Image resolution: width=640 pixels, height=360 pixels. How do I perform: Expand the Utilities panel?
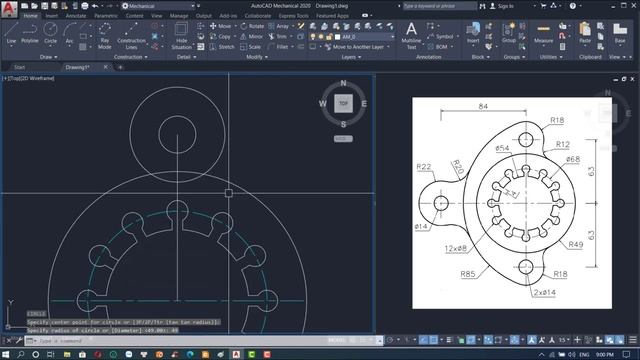551,57
